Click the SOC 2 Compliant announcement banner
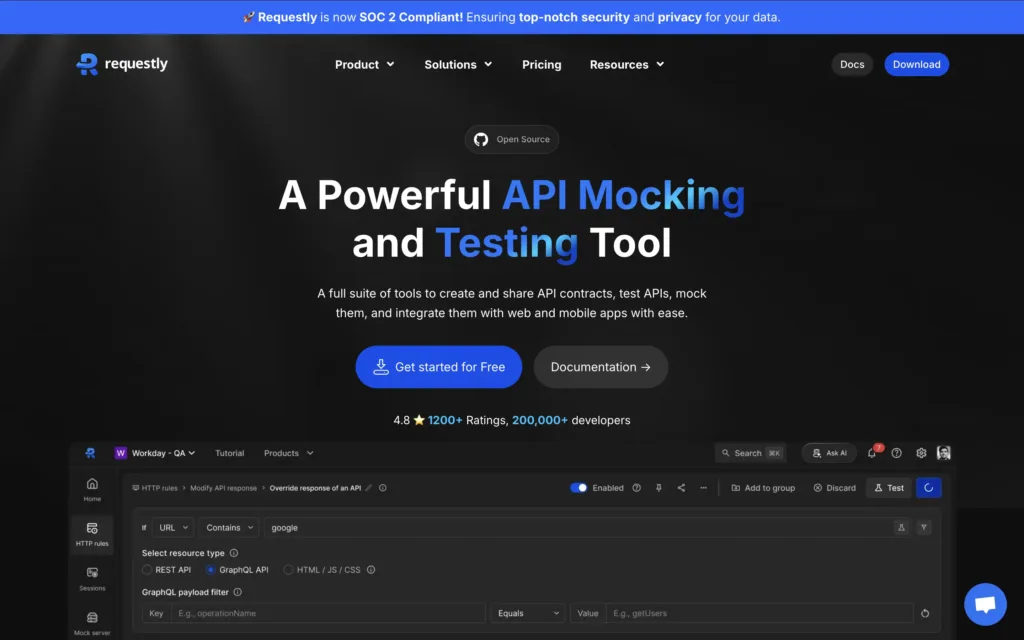 (x=512, y=17)
